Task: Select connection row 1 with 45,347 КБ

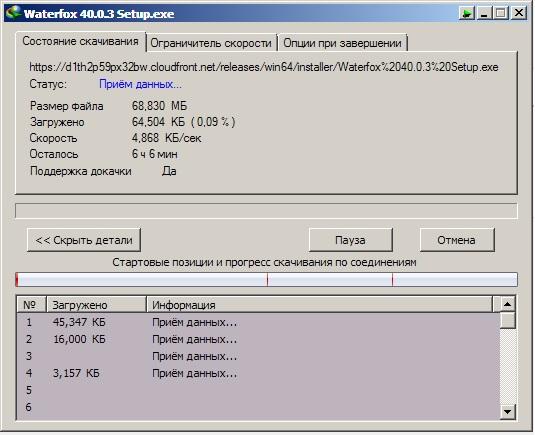Action: (x=258, y=322)
